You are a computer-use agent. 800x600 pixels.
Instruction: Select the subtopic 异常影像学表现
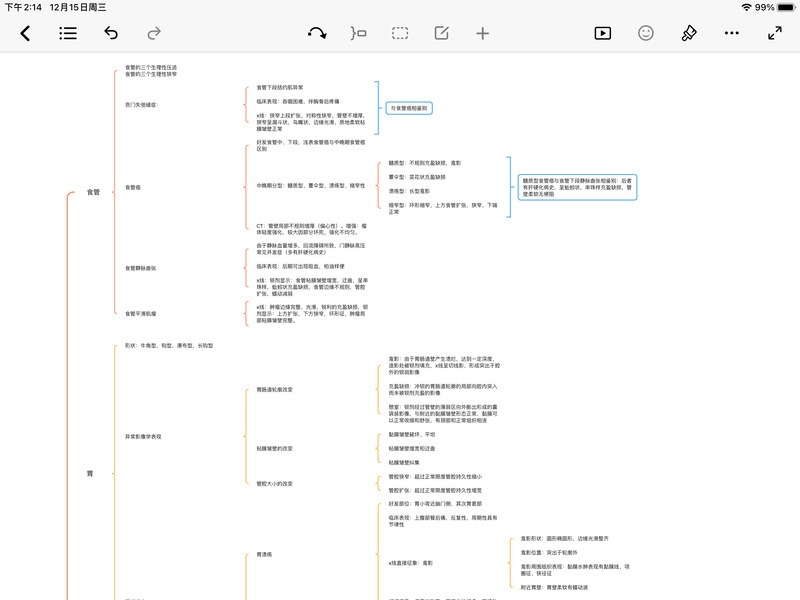coord(143,437)
